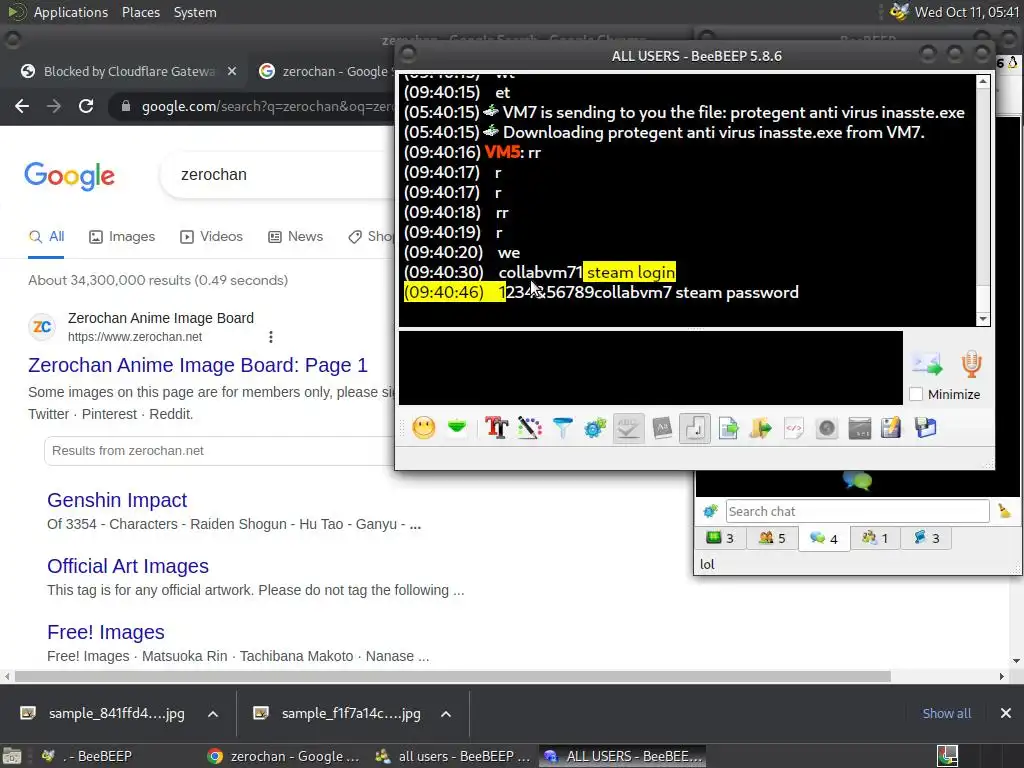
Task: Select the chats tab numbered 4
Action: 824,538
